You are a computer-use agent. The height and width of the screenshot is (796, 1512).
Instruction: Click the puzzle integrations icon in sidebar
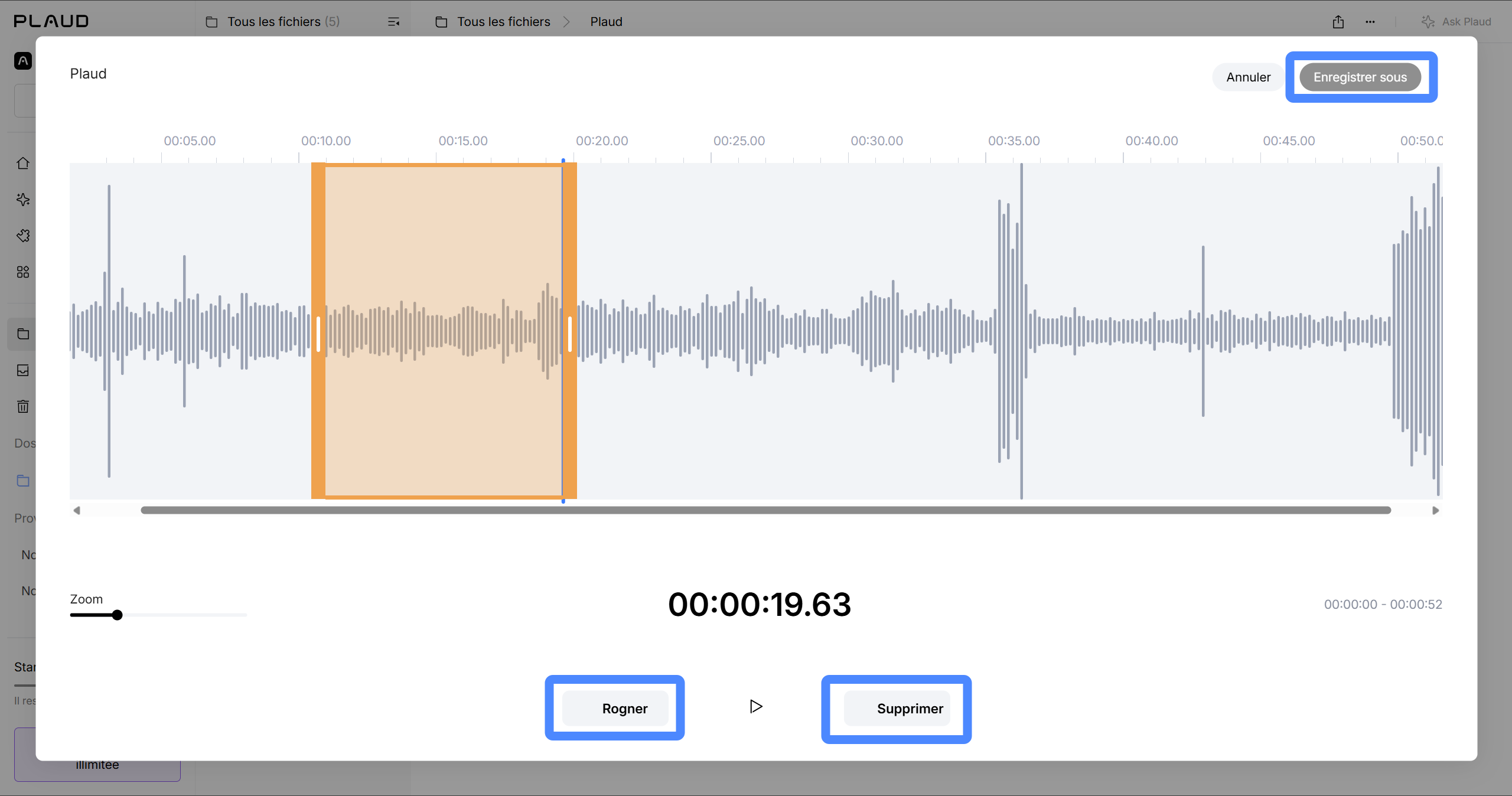pyautogui.click(x=23, y=236)
